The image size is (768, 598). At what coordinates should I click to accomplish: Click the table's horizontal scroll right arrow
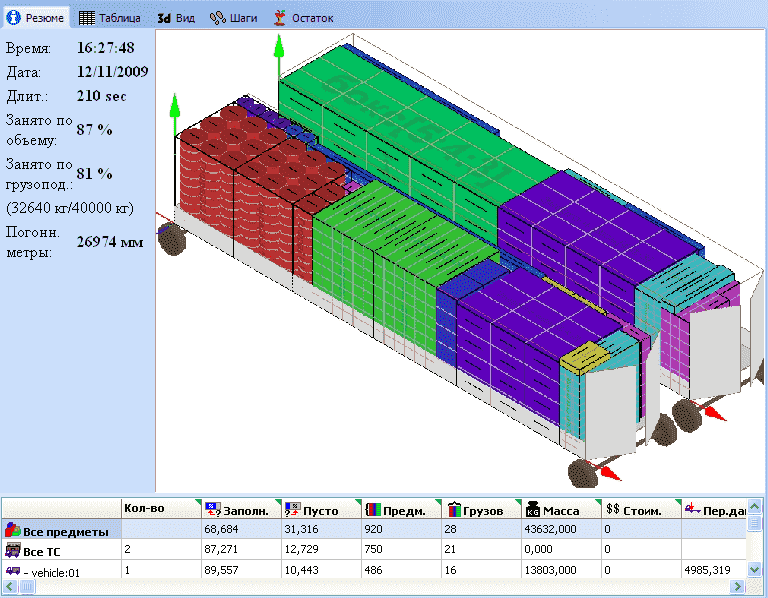[739, 587]
